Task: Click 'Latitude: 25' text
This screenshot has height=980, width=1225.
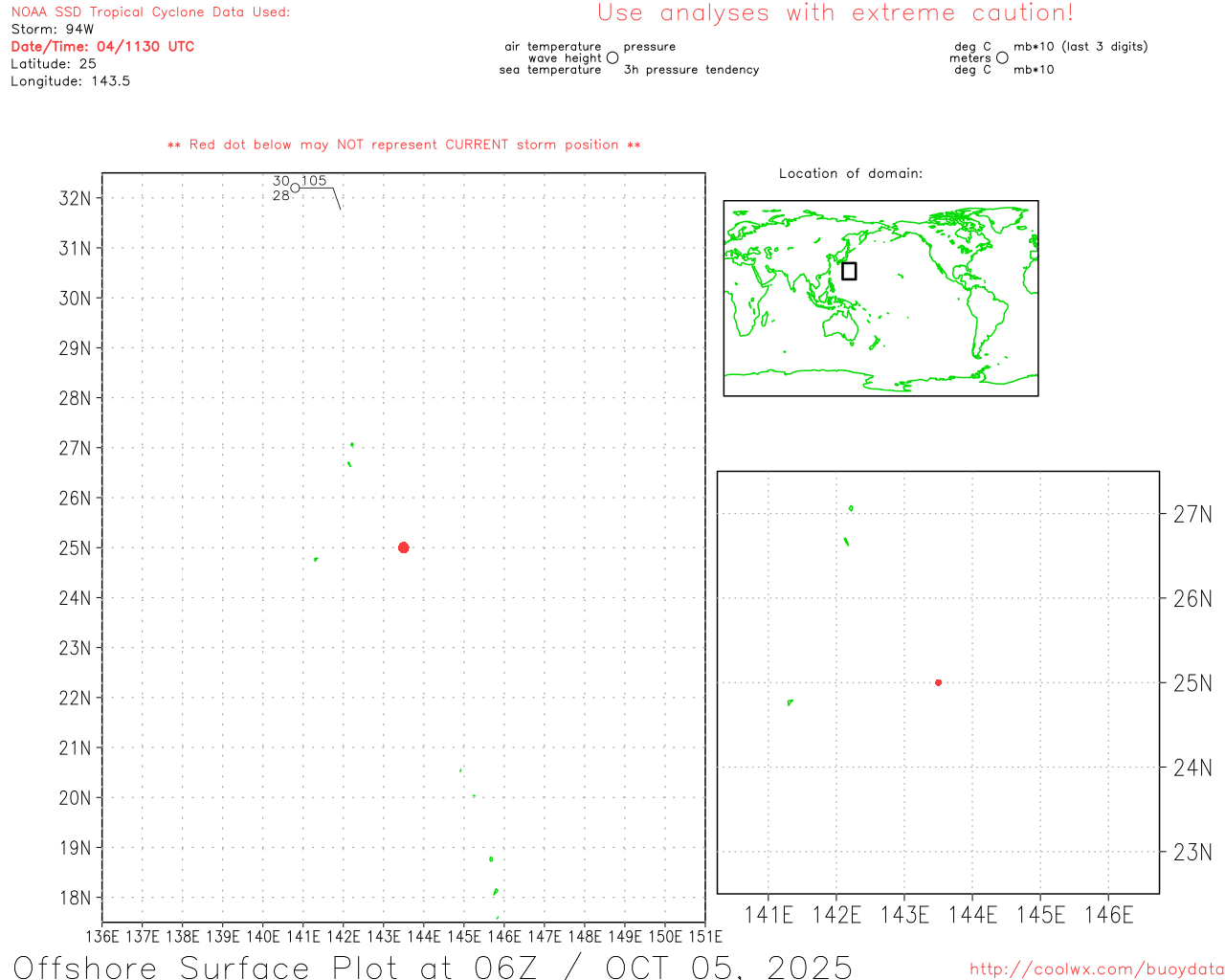Action: (54, 64)
